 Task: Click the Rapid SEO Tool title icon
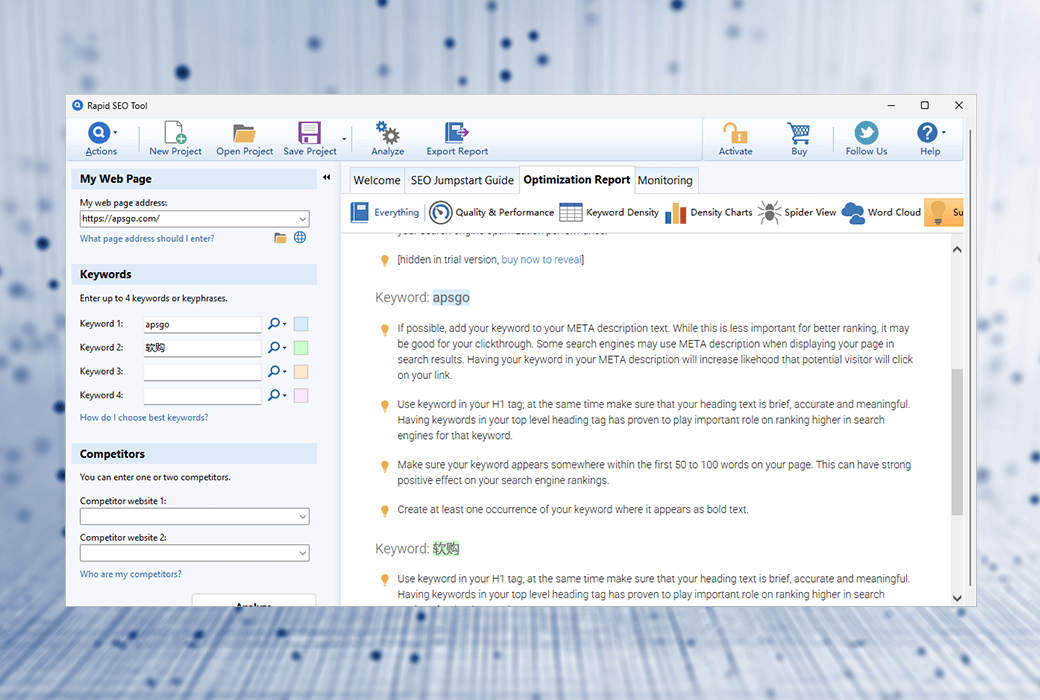click(78, 105)
